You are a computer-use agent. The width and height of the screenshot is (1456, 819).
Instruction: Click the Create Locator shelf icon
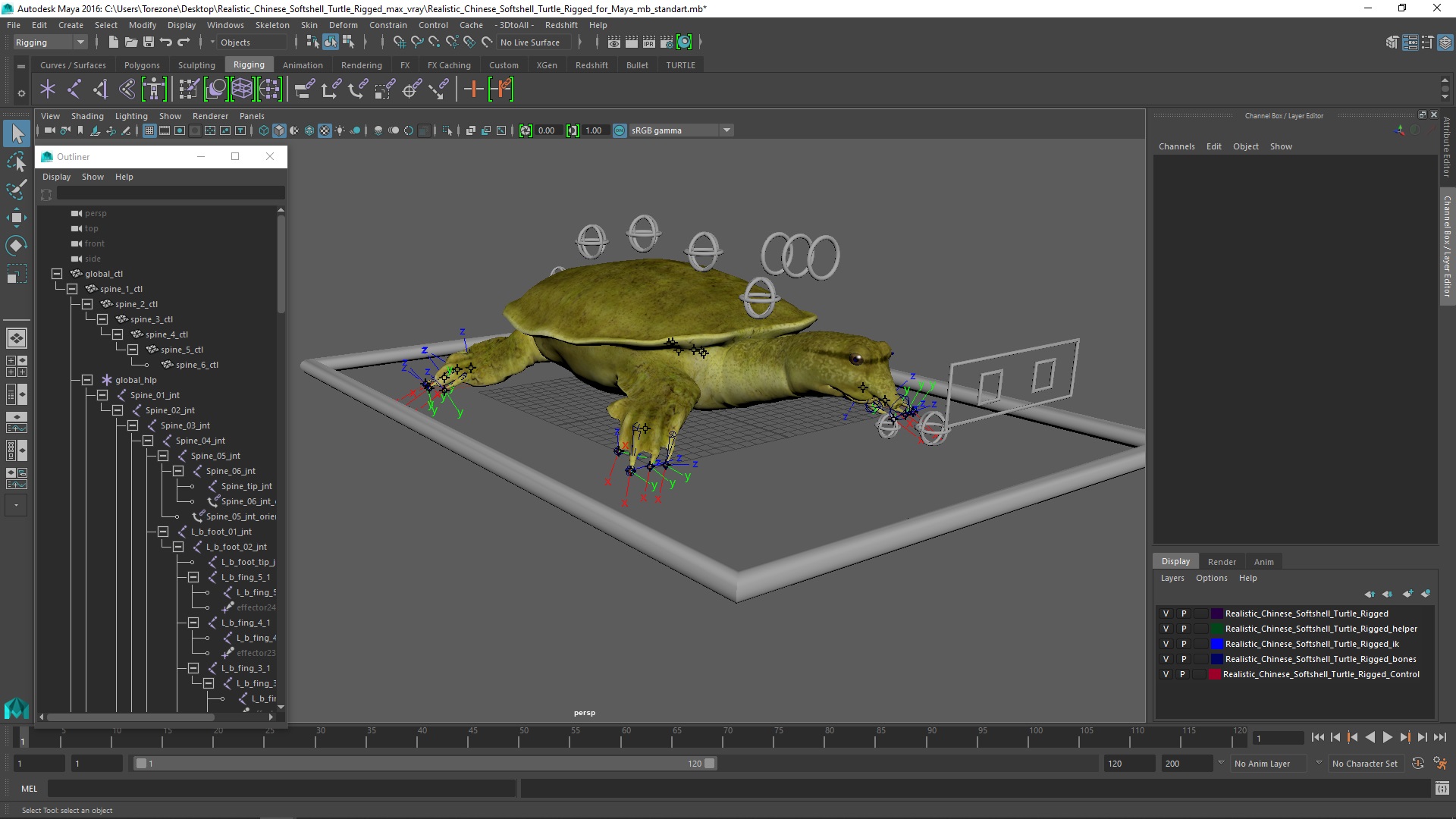pyautogui.click(x=48, y=89)
